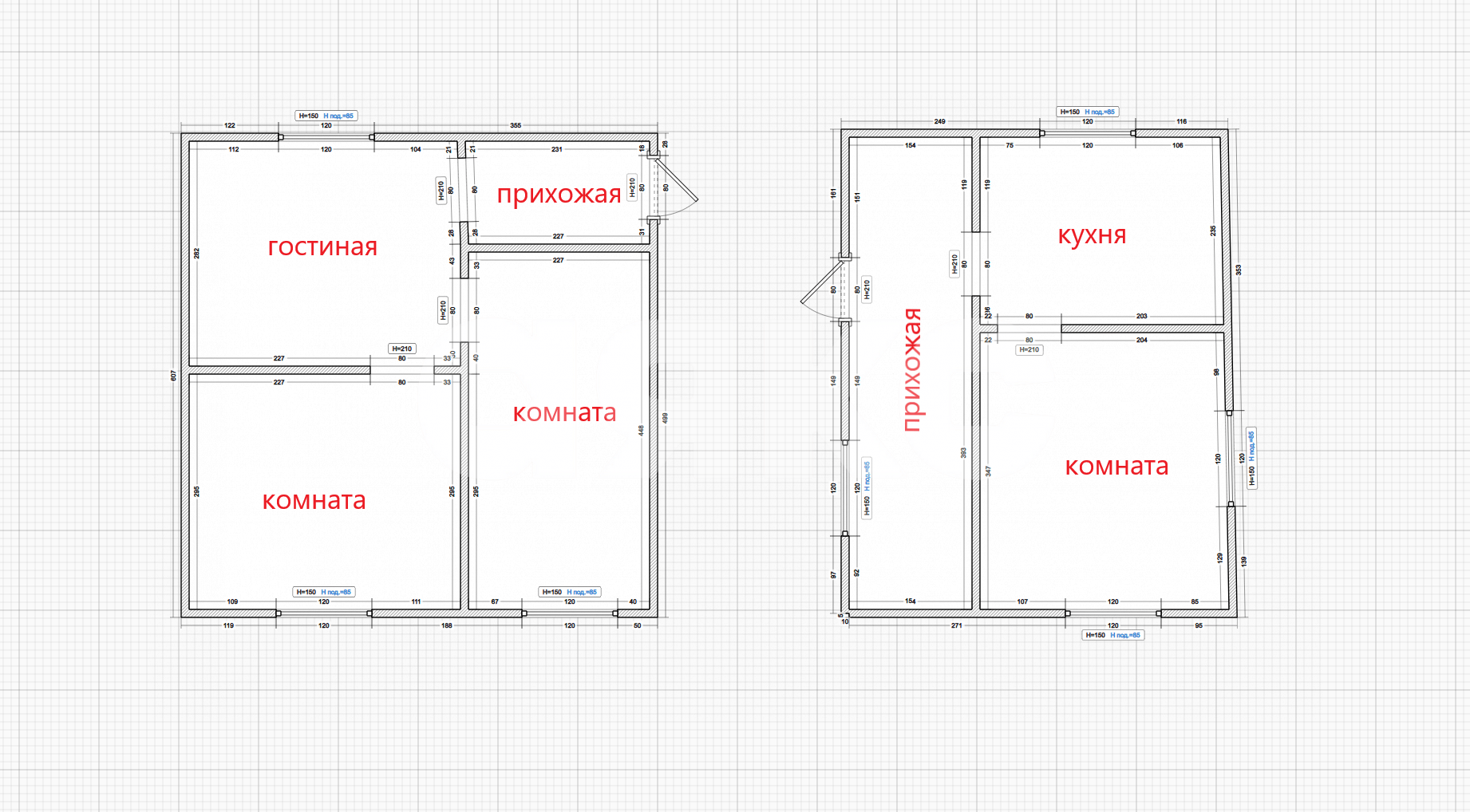Viewport: 1470px width, 812px height.
Task: Select the 393 dimension in the right plan's hallway
Action: click(963, 452)
